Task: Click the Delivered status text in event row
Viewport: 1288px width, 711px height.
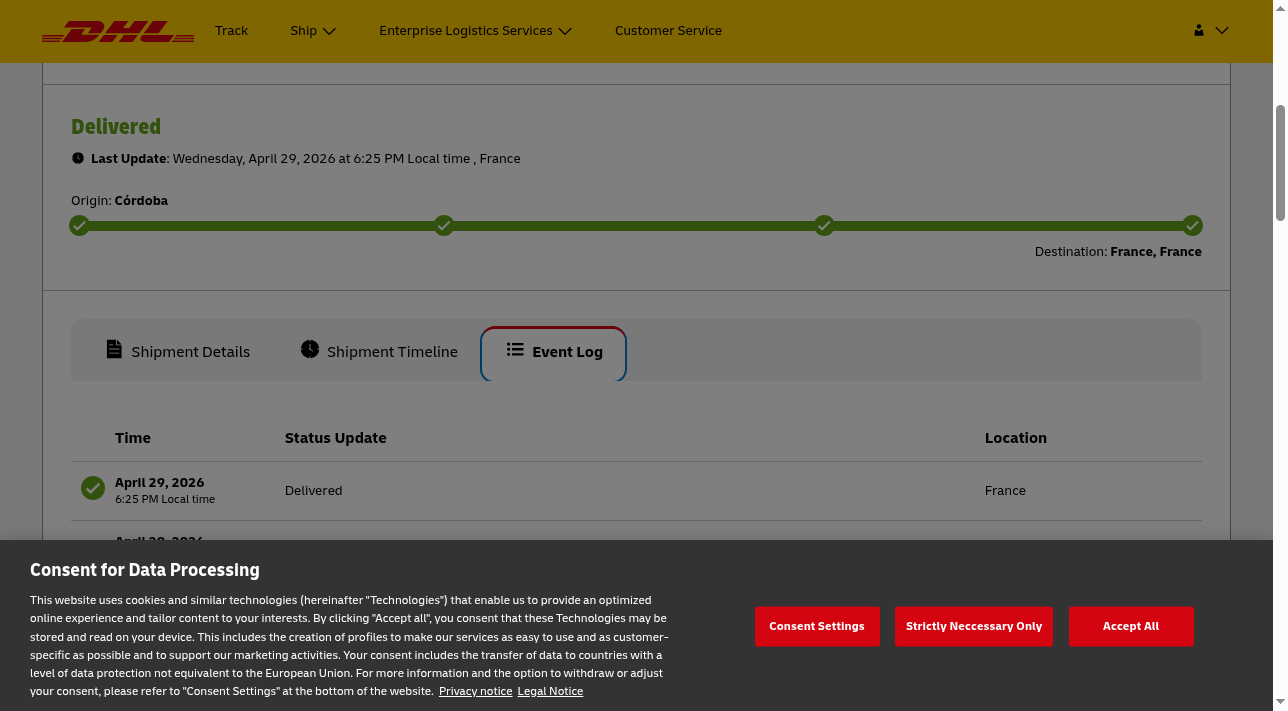Action: tap(314, 490)
